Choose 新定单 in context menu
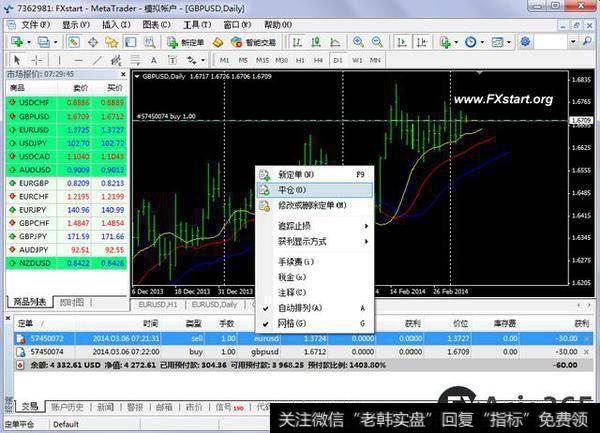 pyautogui.click(x=314, y=174)
